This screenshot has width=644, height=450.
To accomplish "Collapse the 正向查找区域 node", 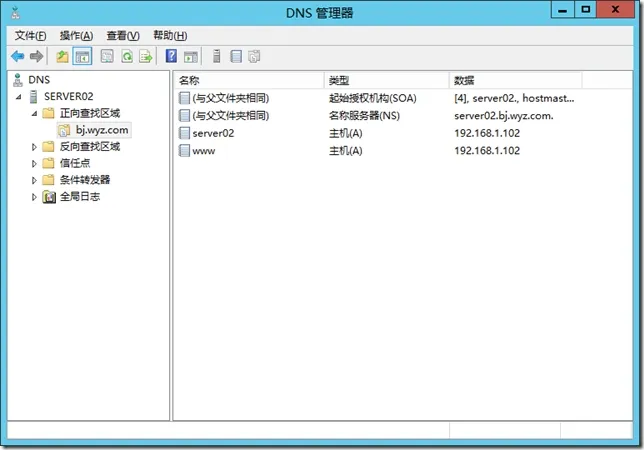I will [34, 113].
